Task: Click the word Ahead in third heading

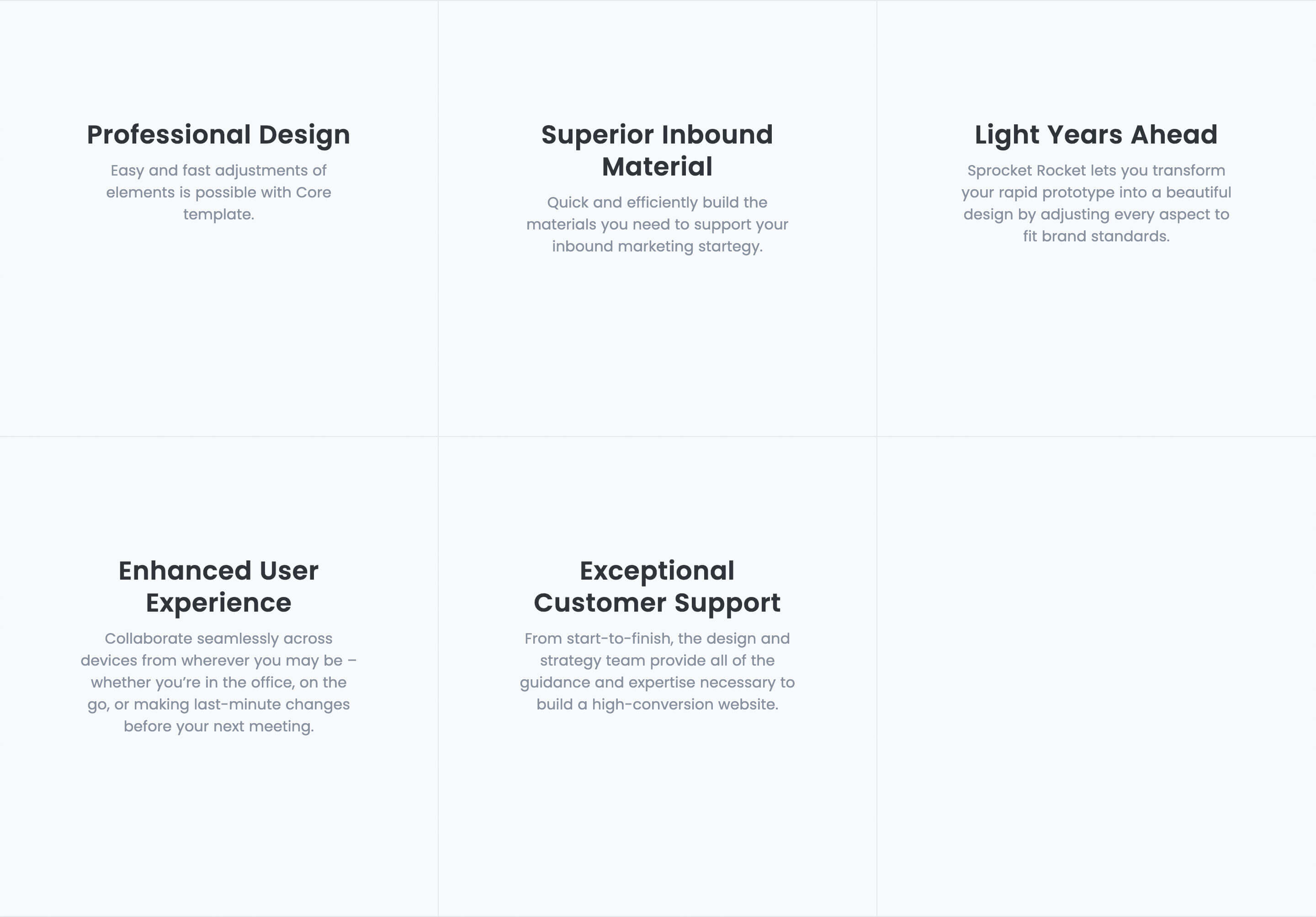Action: pos(1174,134)
